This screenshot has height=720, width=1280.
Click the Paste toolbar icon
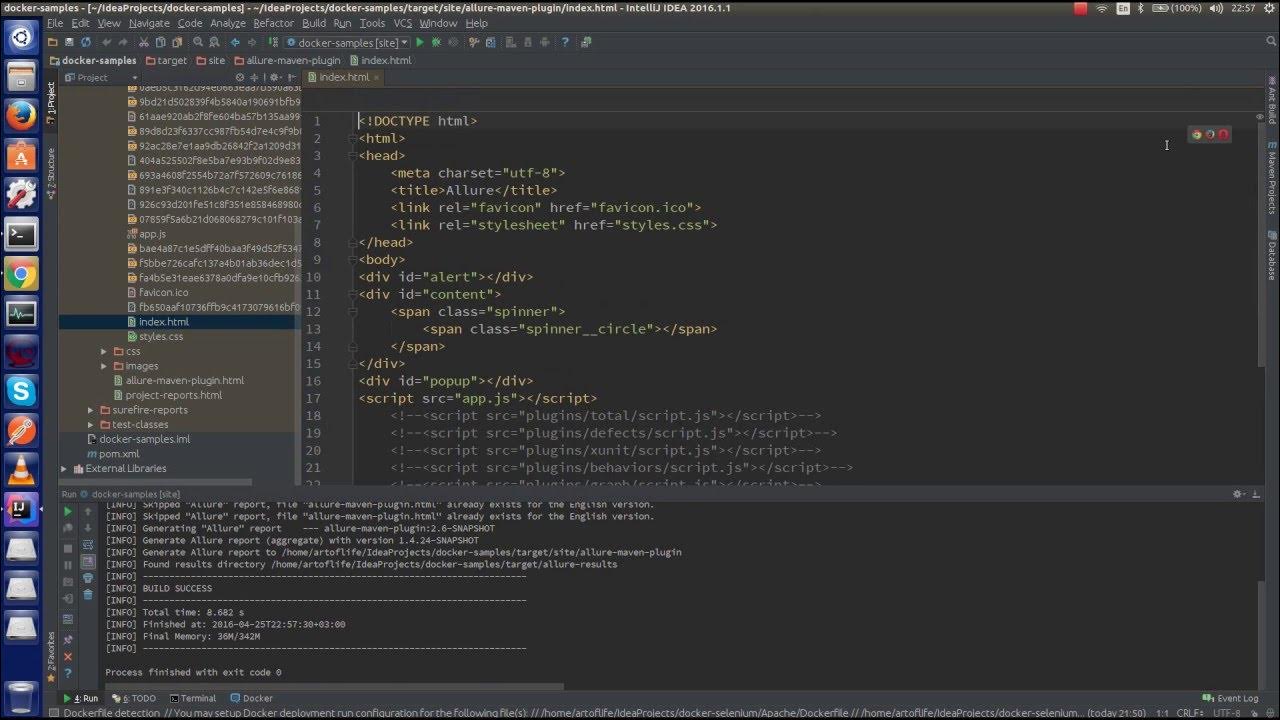coord(177,43)
